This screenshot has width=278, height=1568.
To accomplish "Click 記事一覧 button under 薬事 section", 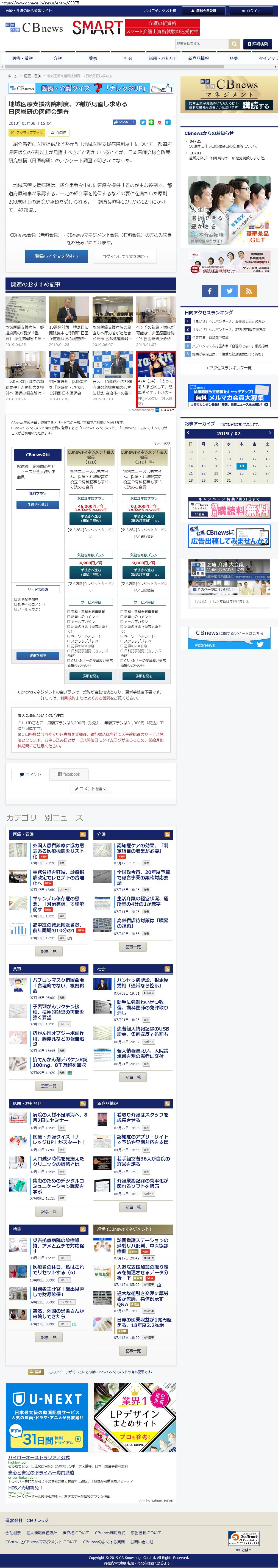I will (49, 1086).
